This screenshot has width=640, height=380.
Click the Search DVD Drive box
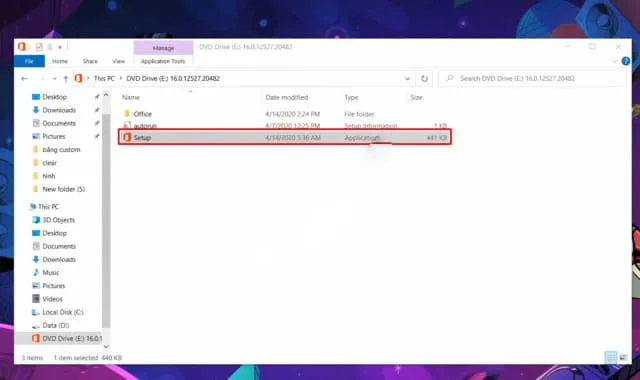pyautogui.click(x=532, y=78)
